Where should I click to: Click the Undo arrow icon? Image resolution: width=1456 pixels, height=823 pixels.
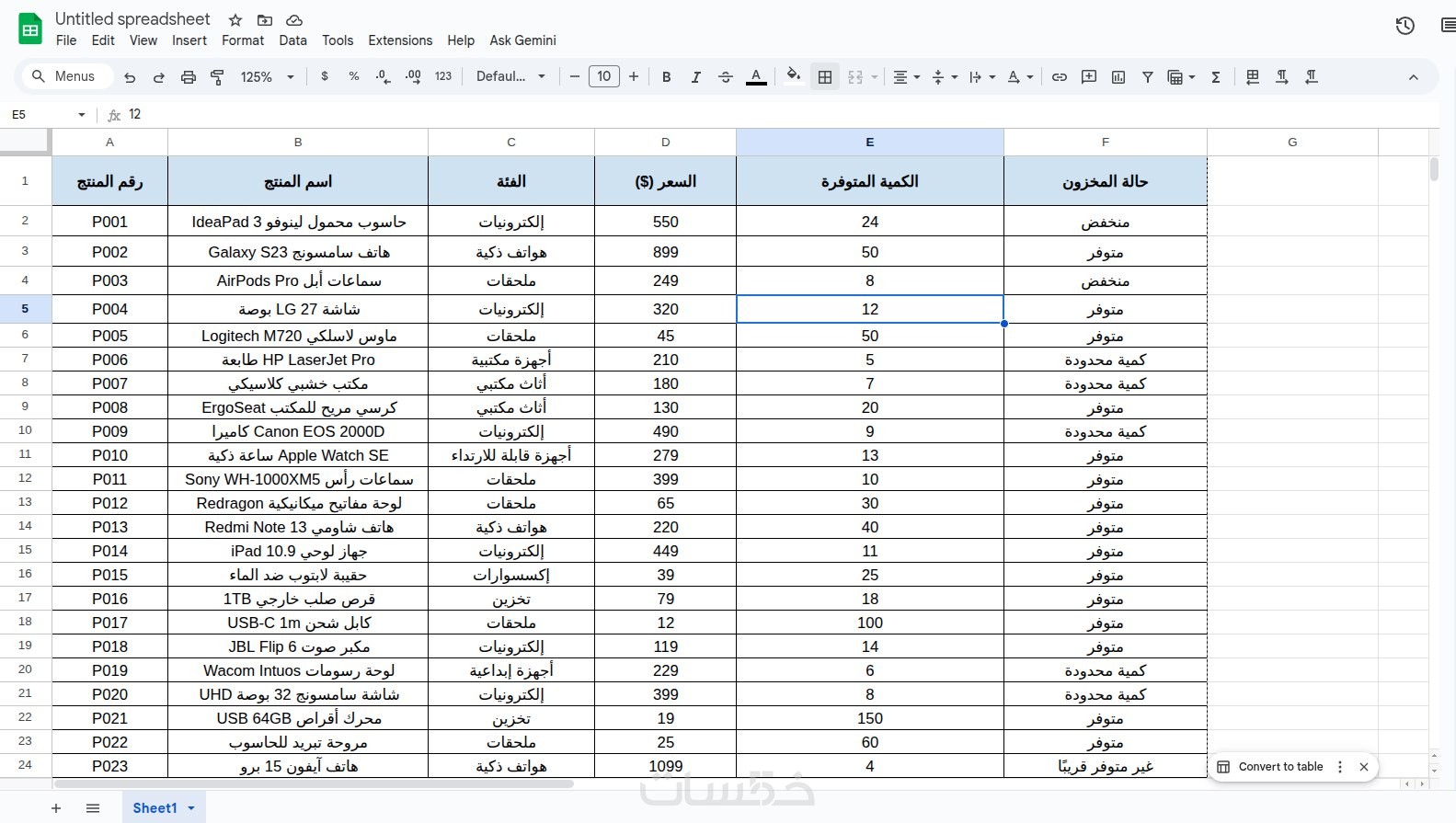(130, 77)
